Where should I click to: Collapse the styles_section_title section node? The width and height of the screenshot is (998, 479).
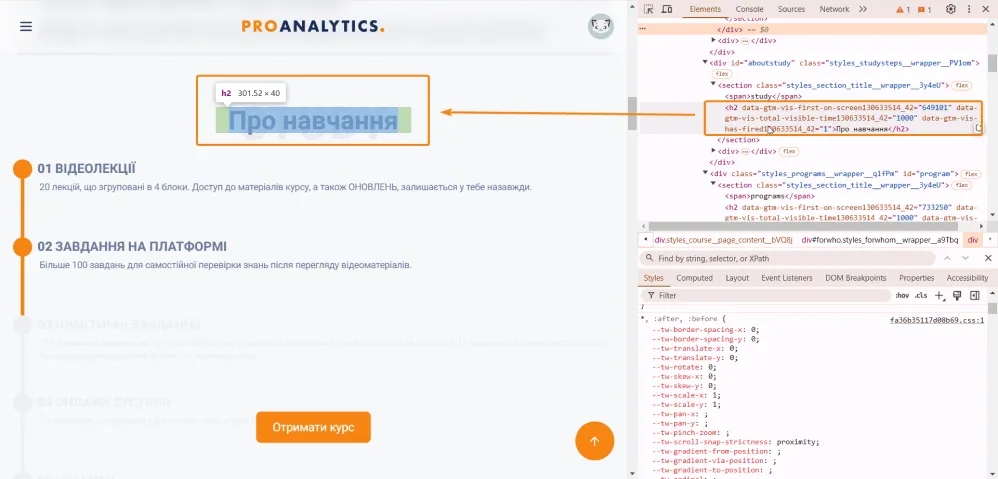[713, 85]
